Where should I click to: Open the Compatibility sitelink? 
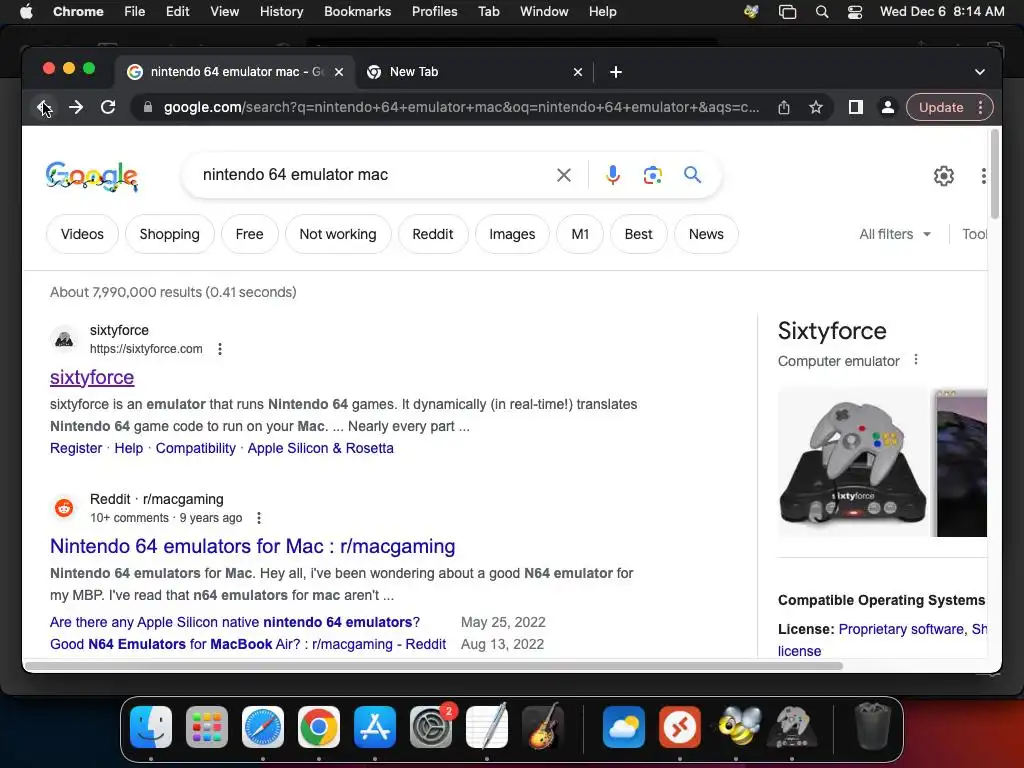click(x=195, y=449)
